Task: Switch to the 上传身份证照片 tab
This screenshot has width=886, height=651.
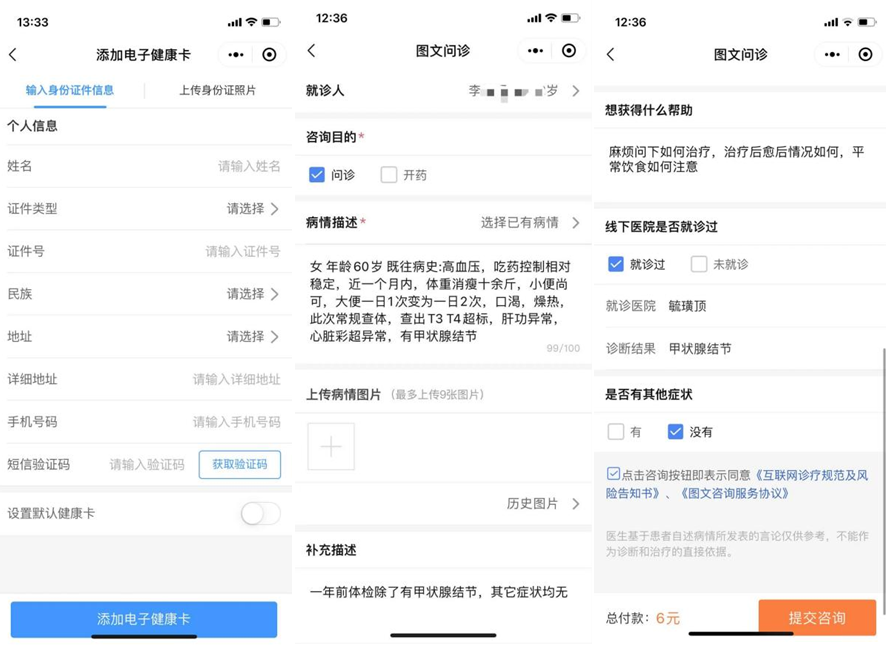Action: tap(218, 90)
